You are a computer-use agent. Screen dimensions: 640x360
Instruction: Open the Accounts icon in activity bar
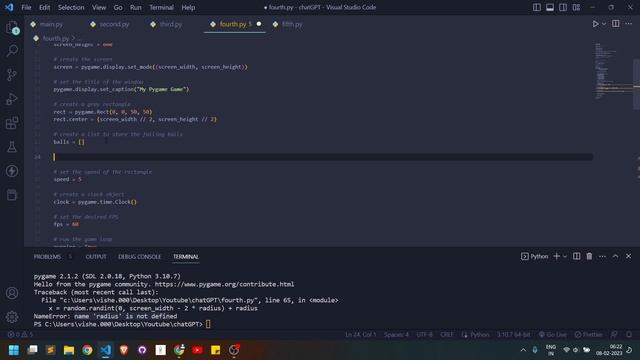point(12,293)
